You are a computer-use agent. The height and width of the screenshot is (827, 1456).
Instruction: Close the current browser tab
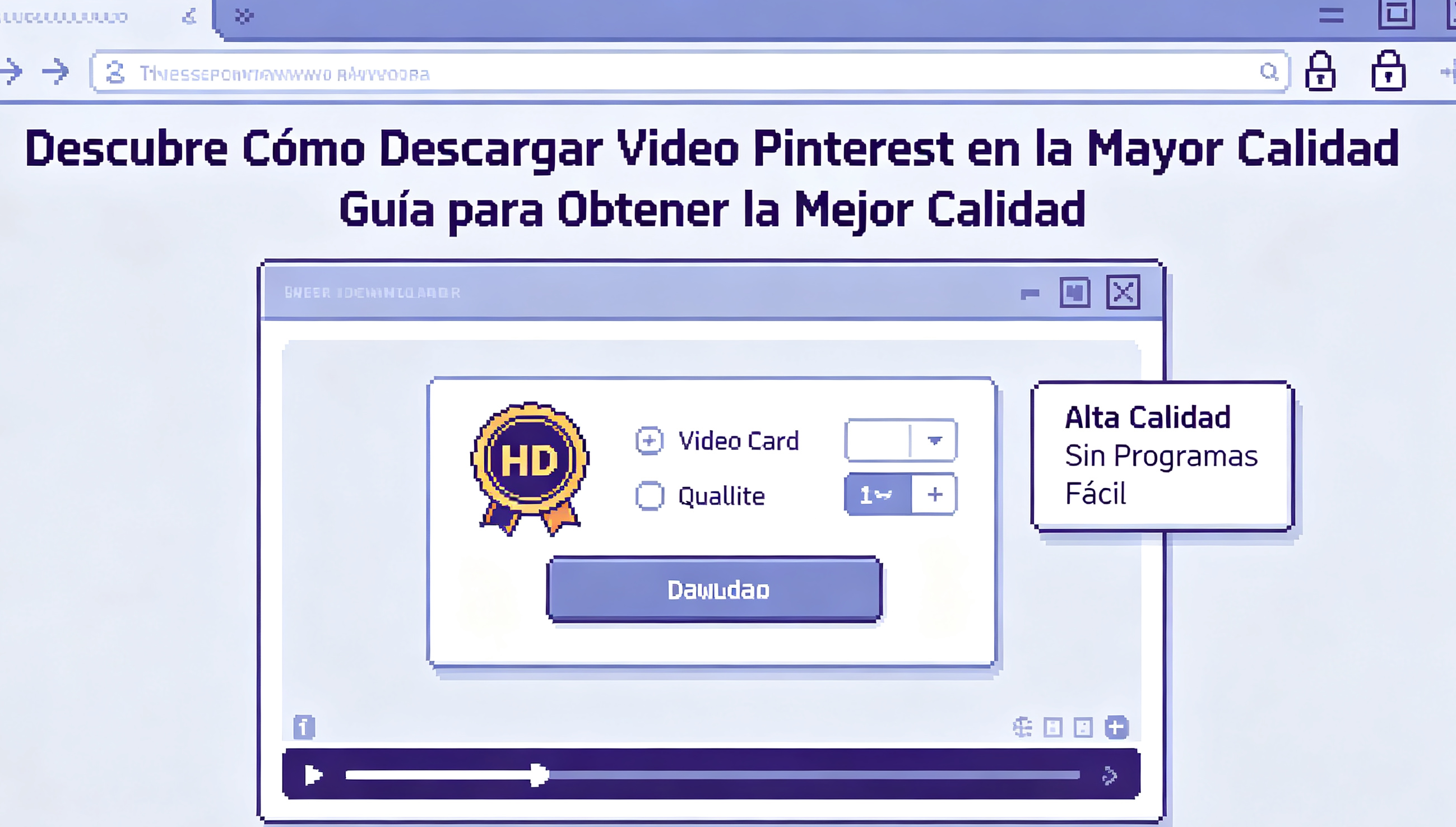(189, 17)
